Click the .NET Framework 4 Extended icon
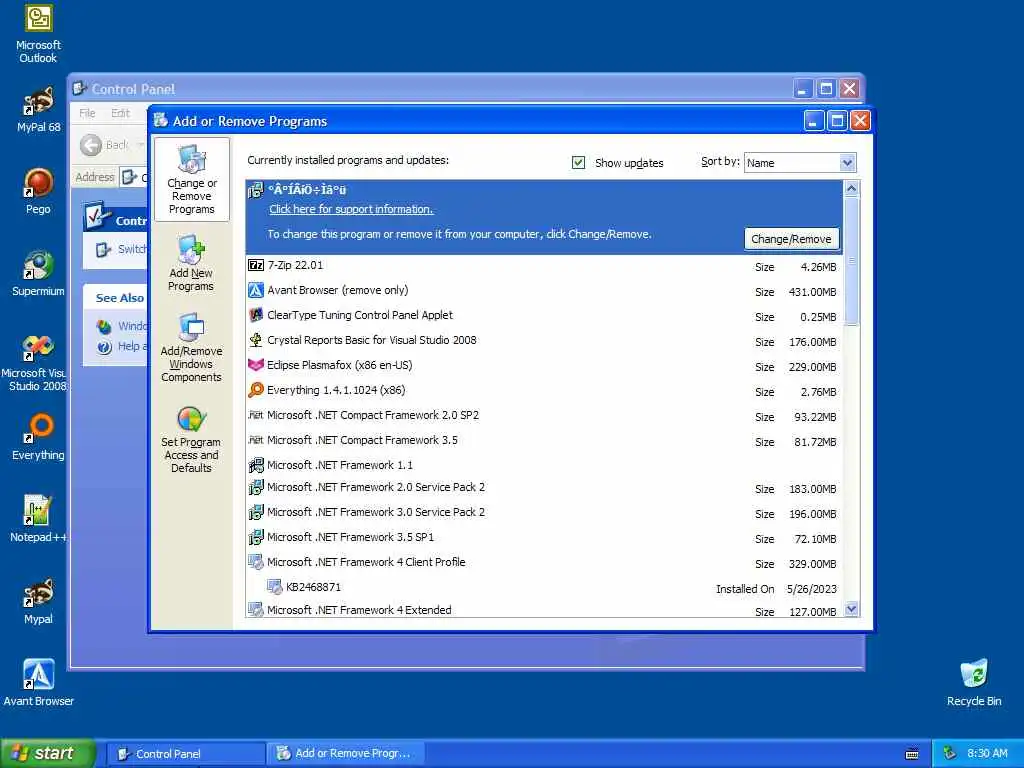The height and width of the screenshot is (768, 1024). 256,610
